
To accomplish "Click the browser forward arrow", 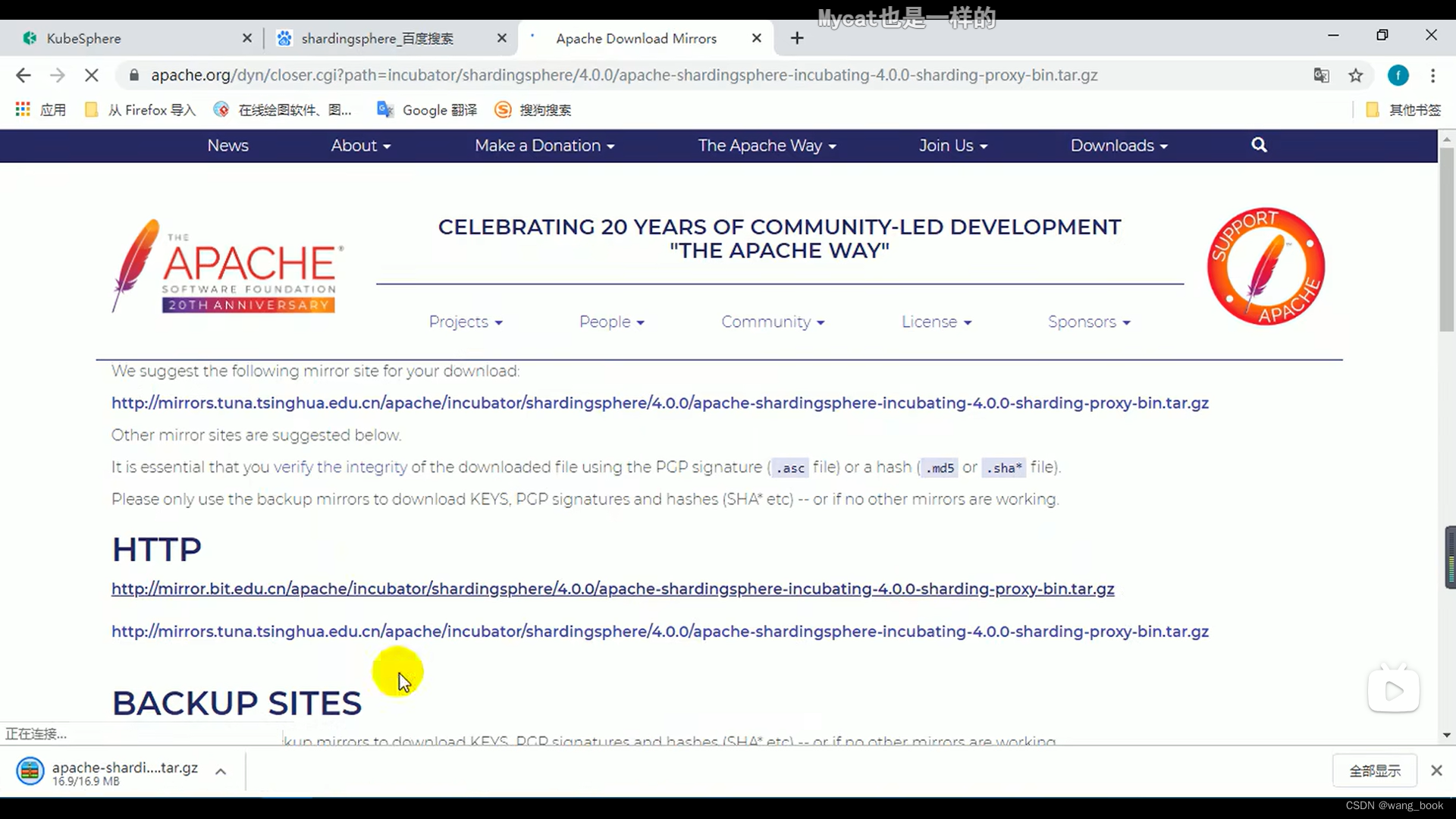I will tap(58, 75).
